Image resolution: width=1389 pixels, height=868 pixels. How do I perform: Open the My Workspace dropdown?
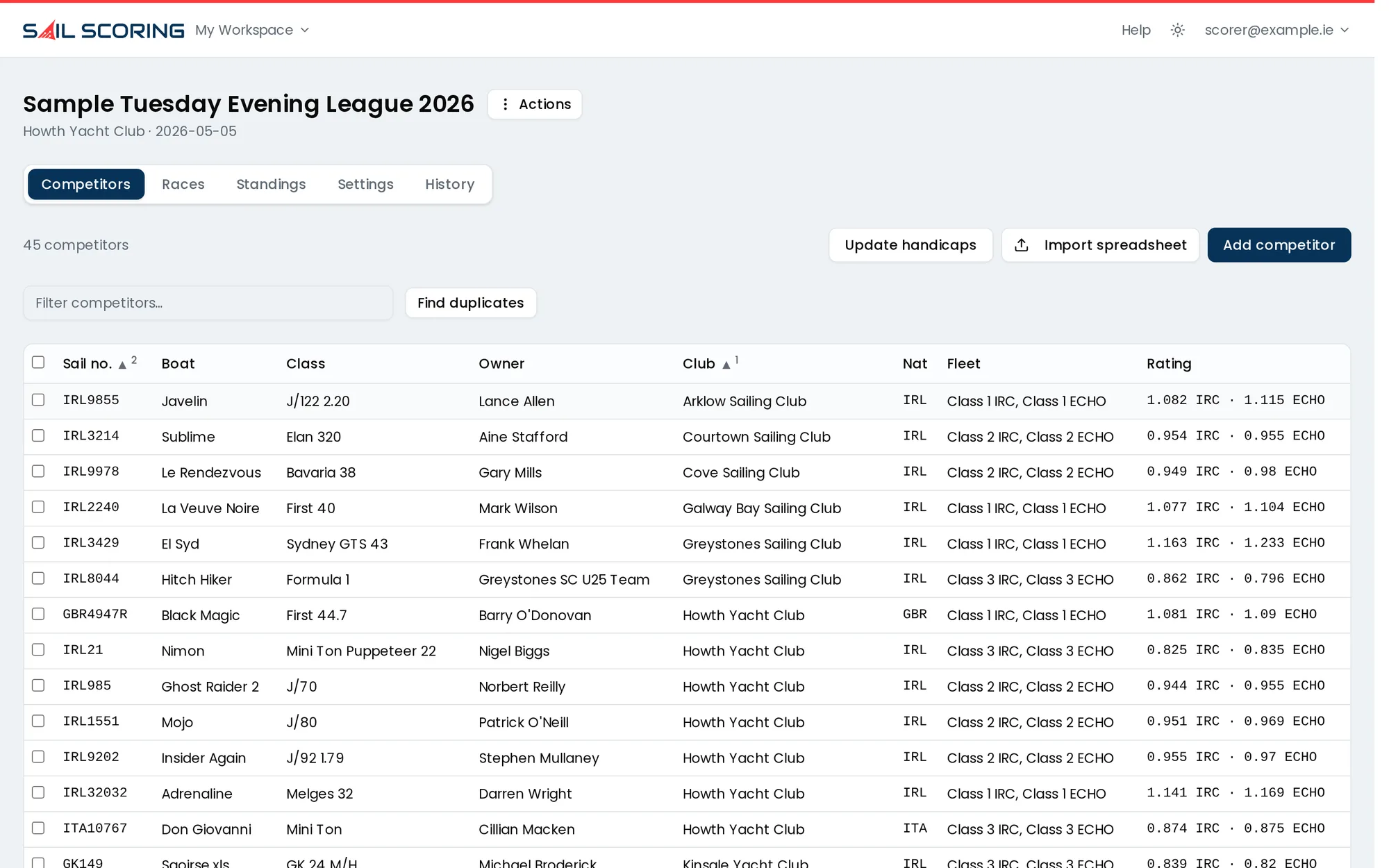[x=252, y=30]
